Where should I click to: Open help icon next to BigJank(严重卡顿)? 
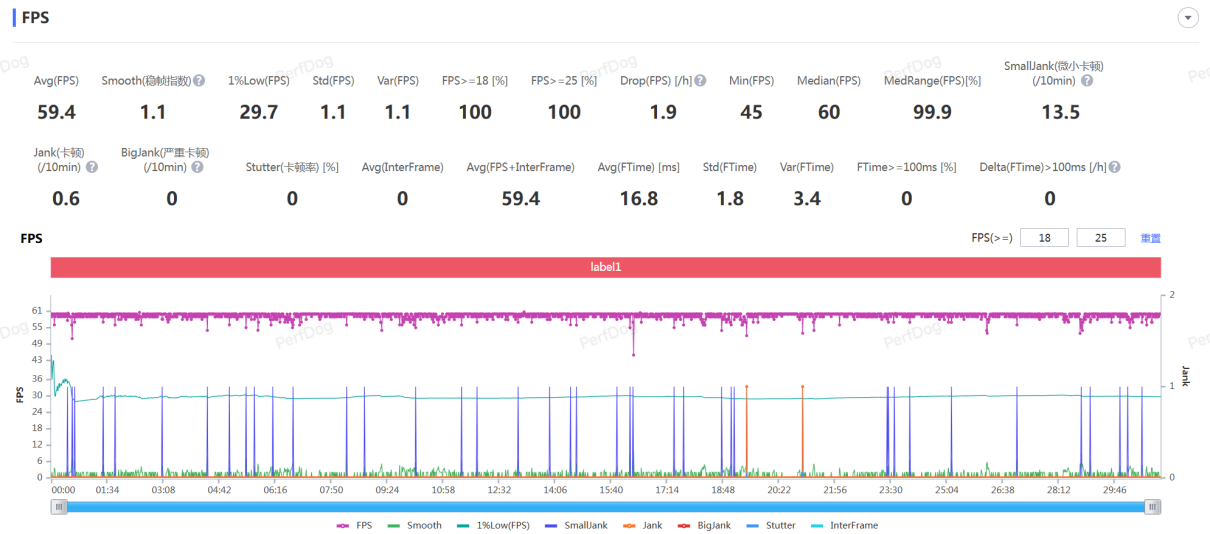197,167
